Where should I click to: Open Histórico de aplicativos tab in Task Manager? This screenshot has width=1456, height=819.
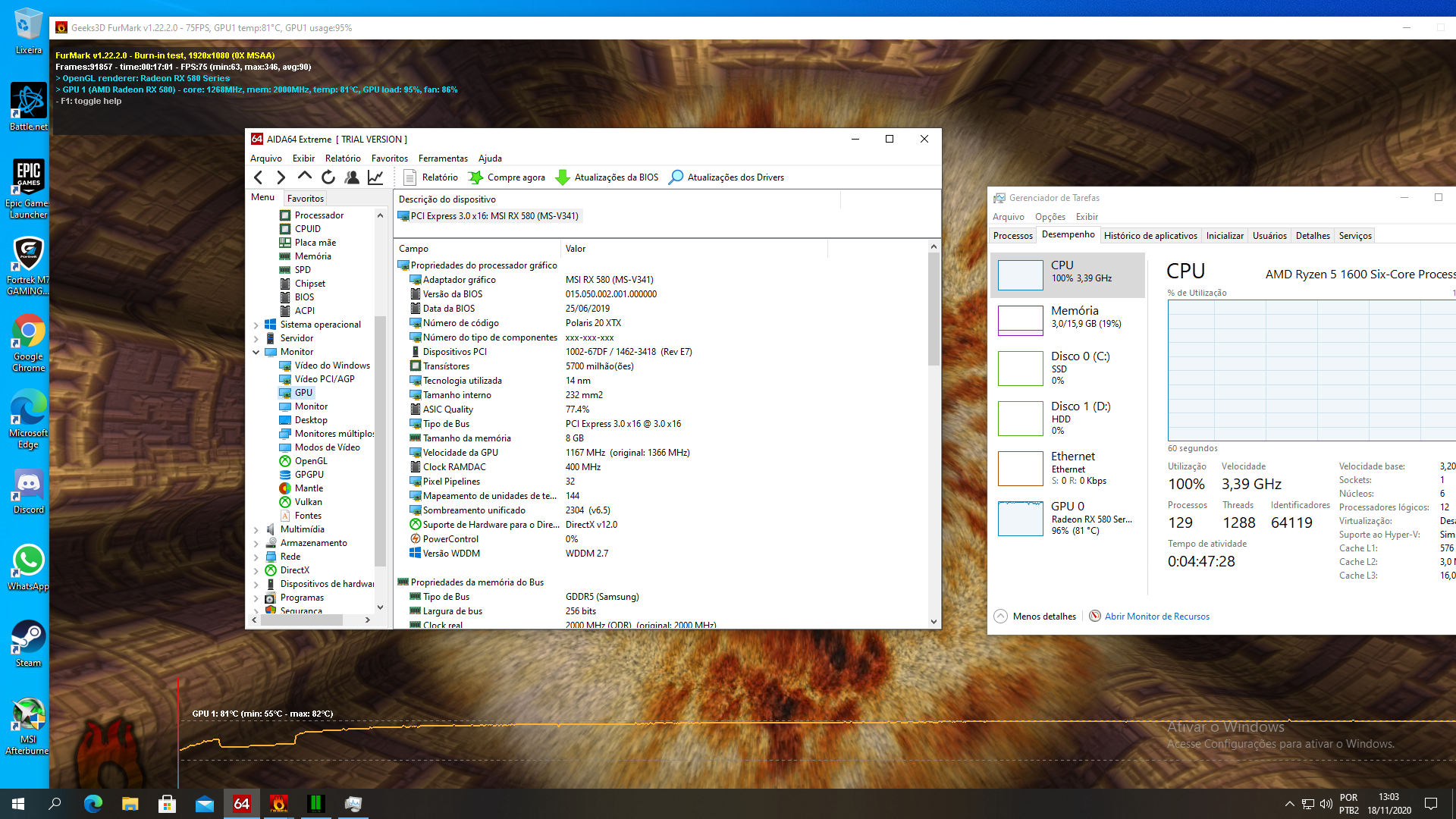click(1150, 236)
